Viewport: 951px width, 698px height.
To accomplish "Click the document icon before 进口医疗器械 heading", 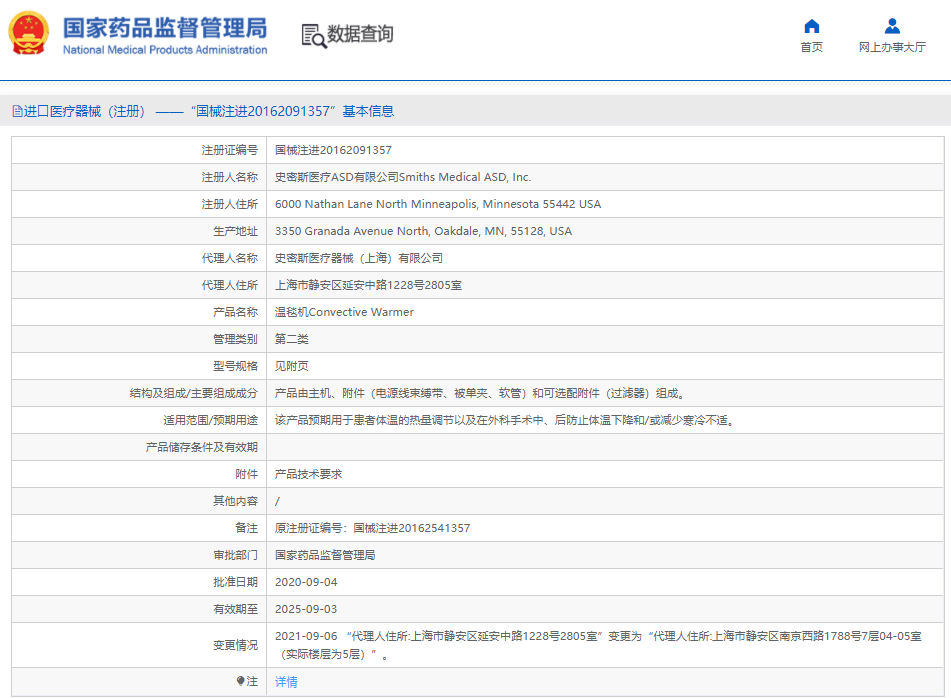I will 17,112.
